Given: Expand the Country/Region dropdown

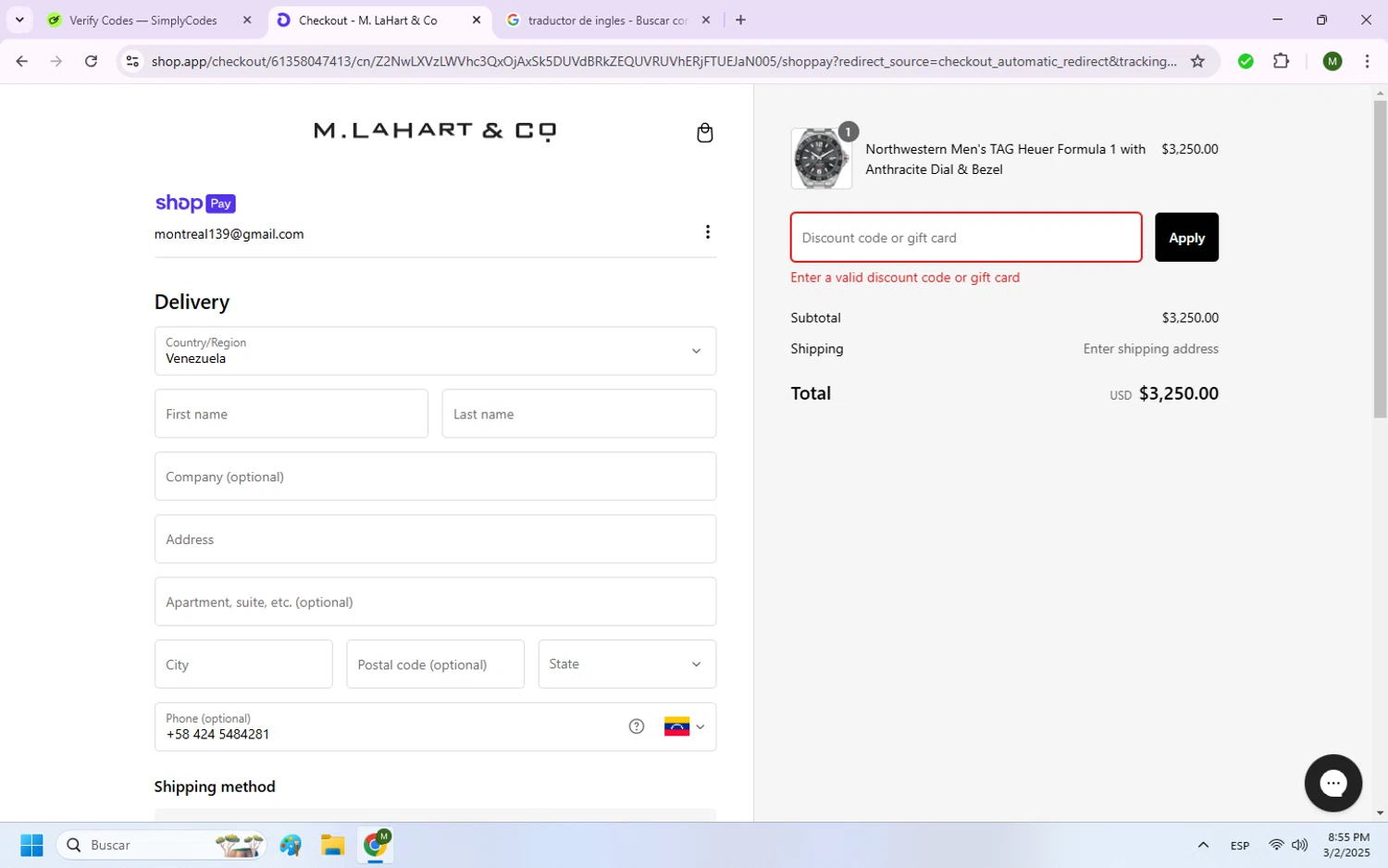Looking at the screenshot, I should [x=435, y=351].
